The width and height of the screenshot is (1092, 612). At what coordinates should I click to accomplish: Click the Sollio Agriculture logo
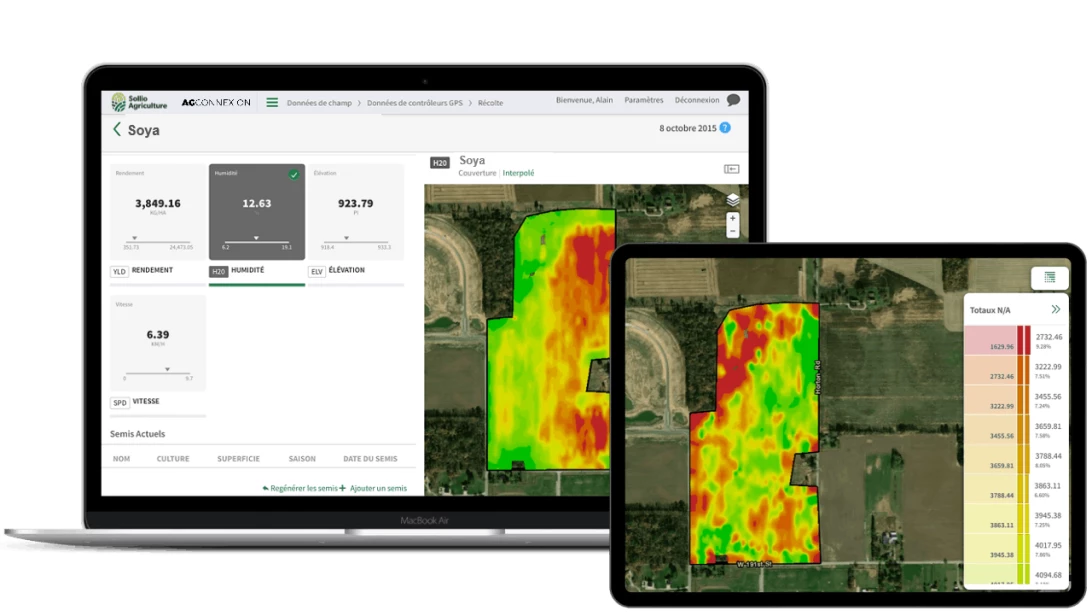tap(139, 102)
